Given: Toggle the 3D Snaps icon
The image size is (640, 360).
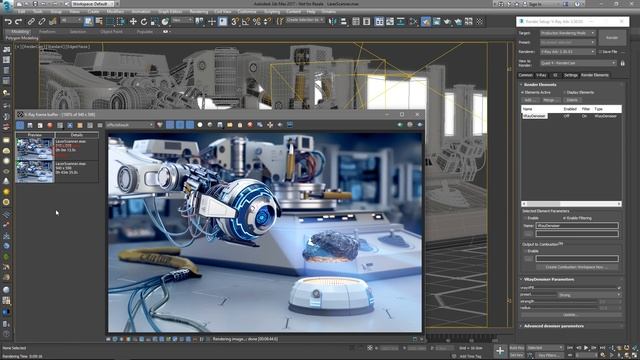Looking at the screenshot, I should pyautogui.click(x=235, y=21).
